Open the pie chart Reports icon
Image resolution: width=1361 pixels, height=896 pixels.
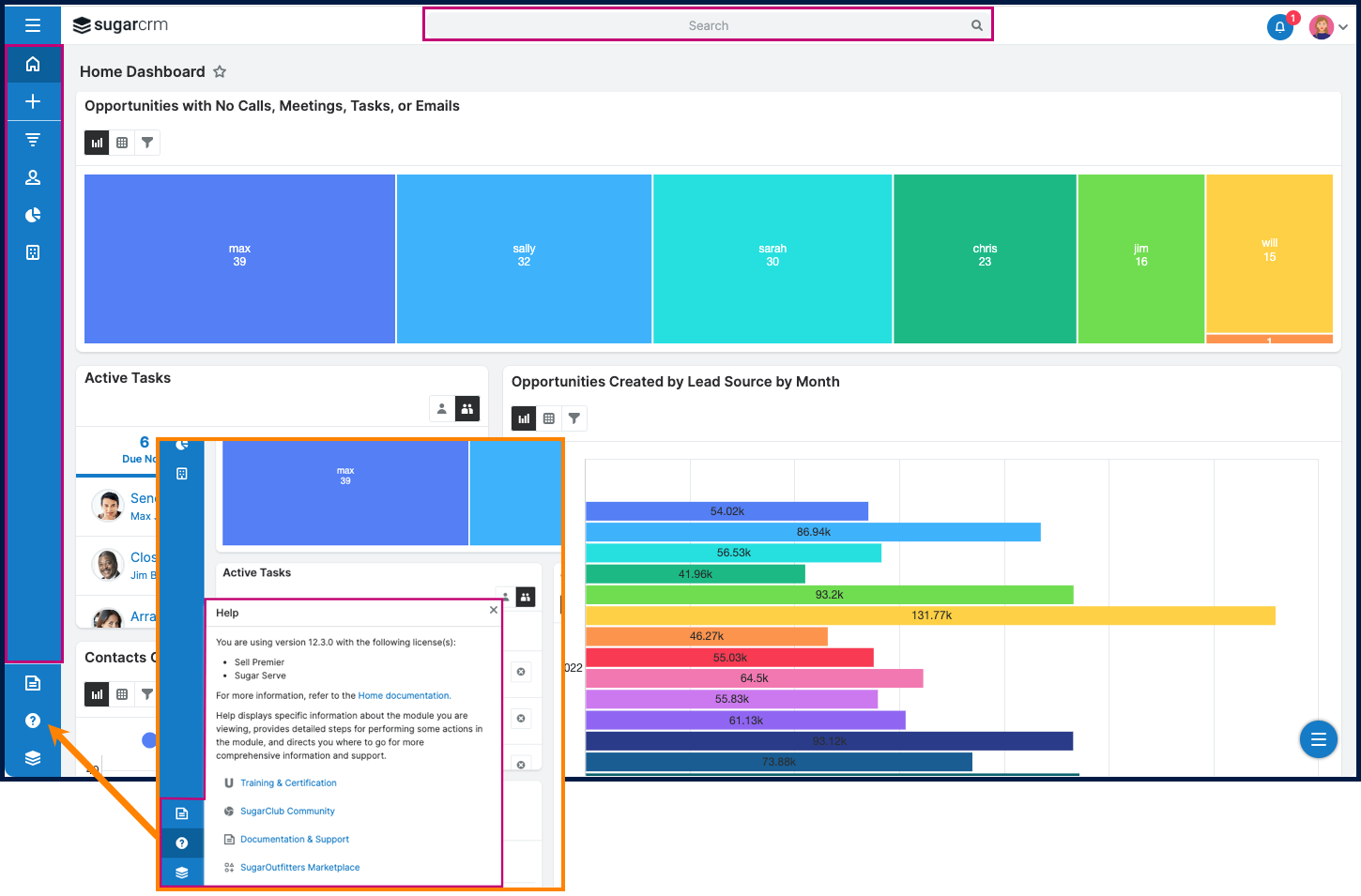click(33, 215)
